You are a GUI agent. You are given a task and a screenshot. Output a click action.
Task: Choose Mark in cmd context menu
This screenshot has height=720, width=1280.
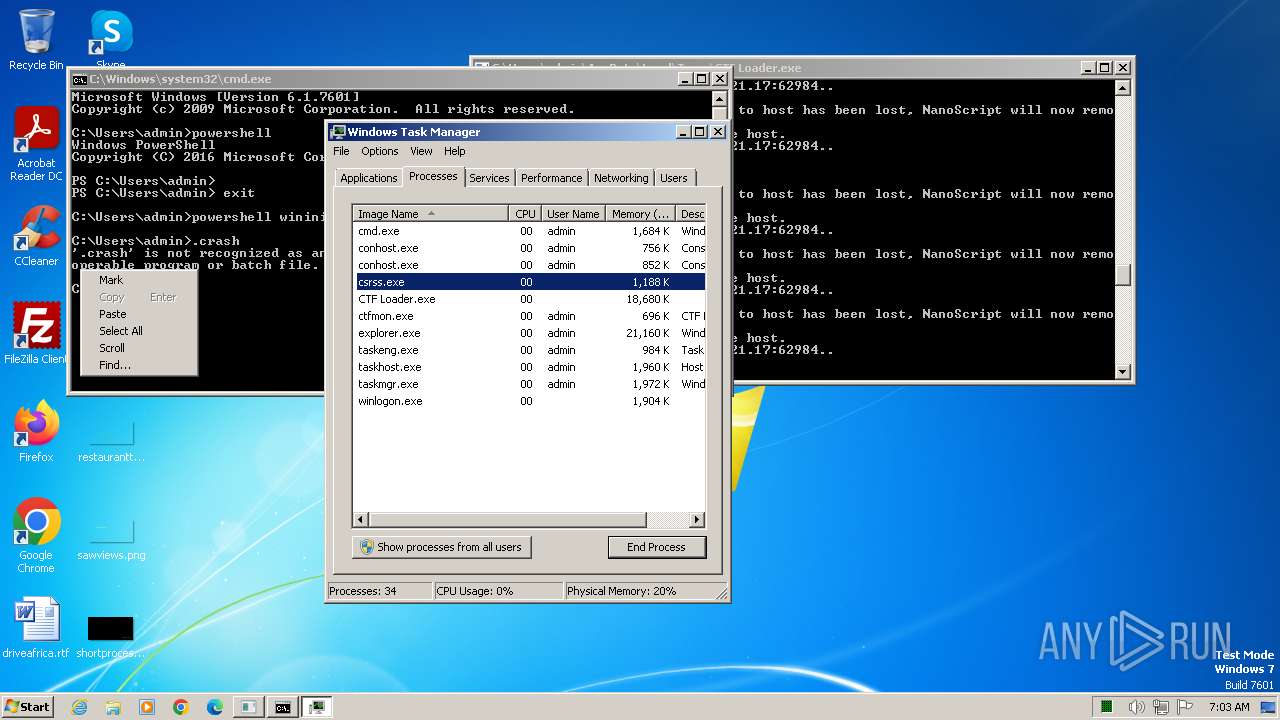[138, 280]
